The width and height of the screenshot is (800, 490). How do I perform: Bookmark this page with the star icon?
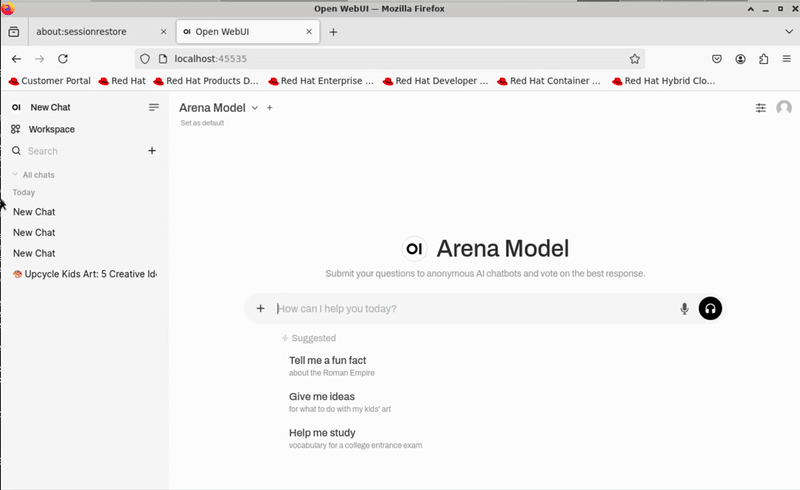(634, 59)
